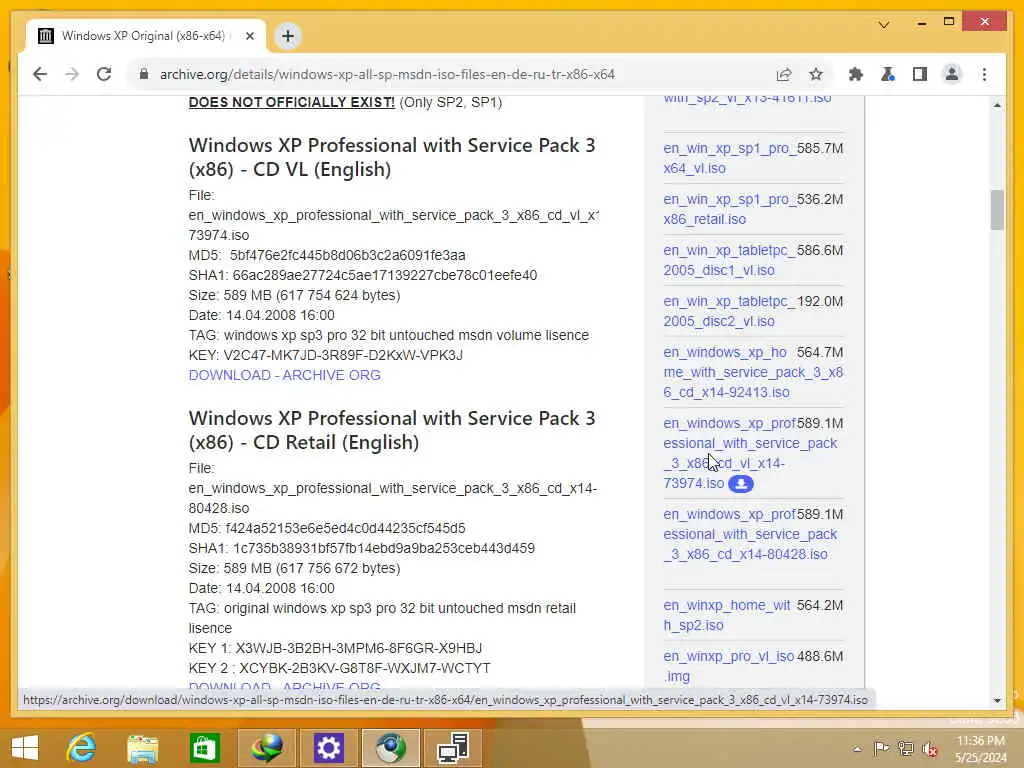Open the Windows Store taskbar icon
The width and height of the screenshot is (1024, 768).
204,748
